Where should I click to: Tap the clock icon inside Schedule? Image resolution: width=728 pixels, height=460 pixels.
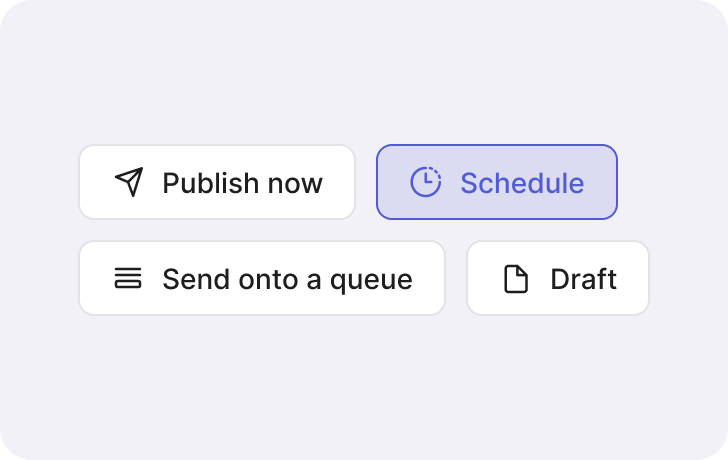pyautogui.click(x=426, y=182)
